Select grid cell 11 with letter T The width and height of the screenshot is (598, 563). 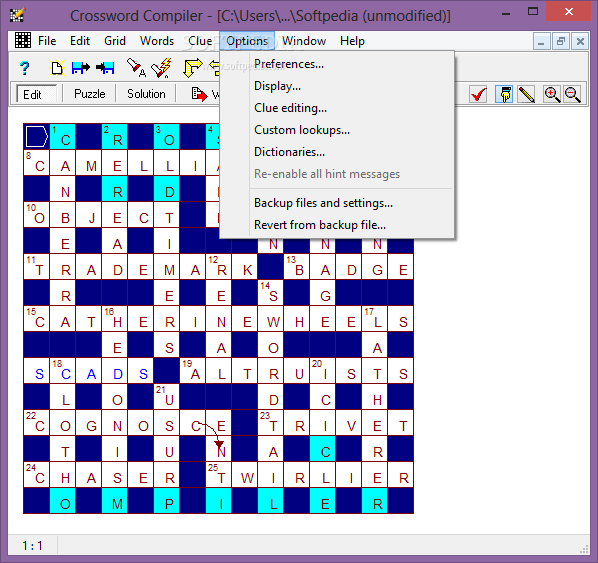tap(37, 267)
